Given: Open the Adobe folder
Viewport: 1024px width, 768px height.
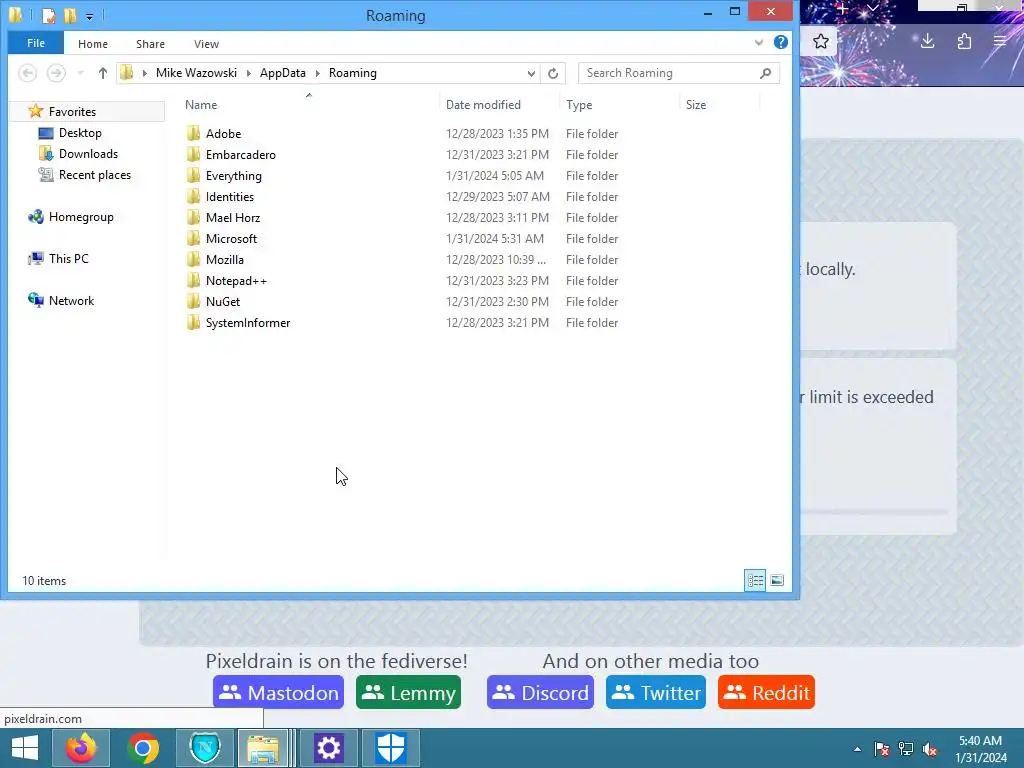Looking at the screenshot, I should pyautogui.click(x=223, y=134).
